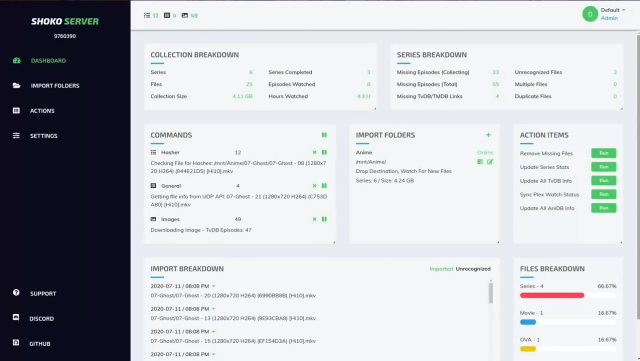Run Sync Plex Watch Status

pos(604,194)
